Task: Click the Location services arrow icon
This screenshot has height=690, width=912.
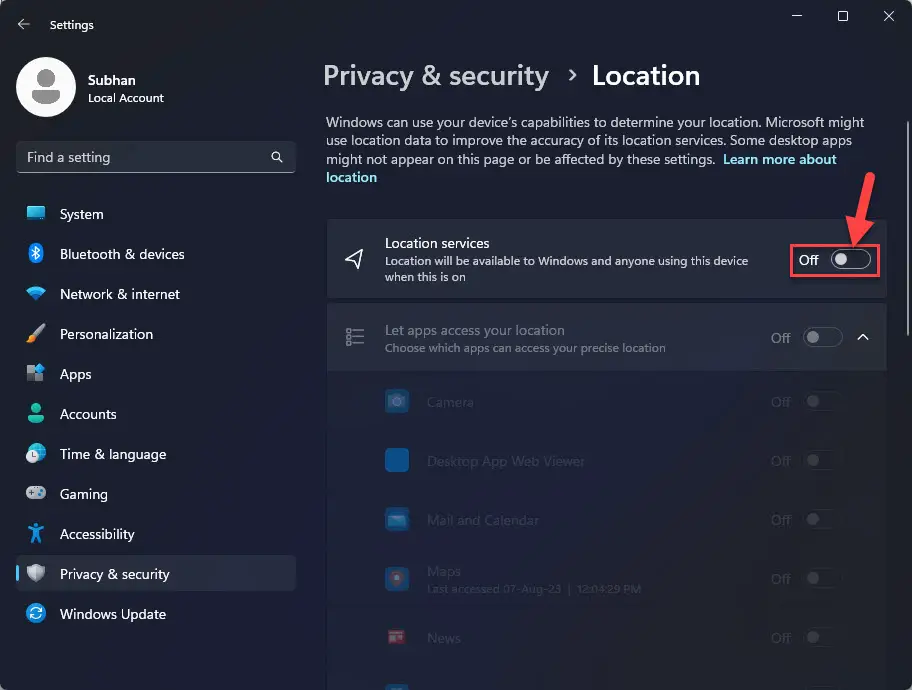Action: (354, 259)
